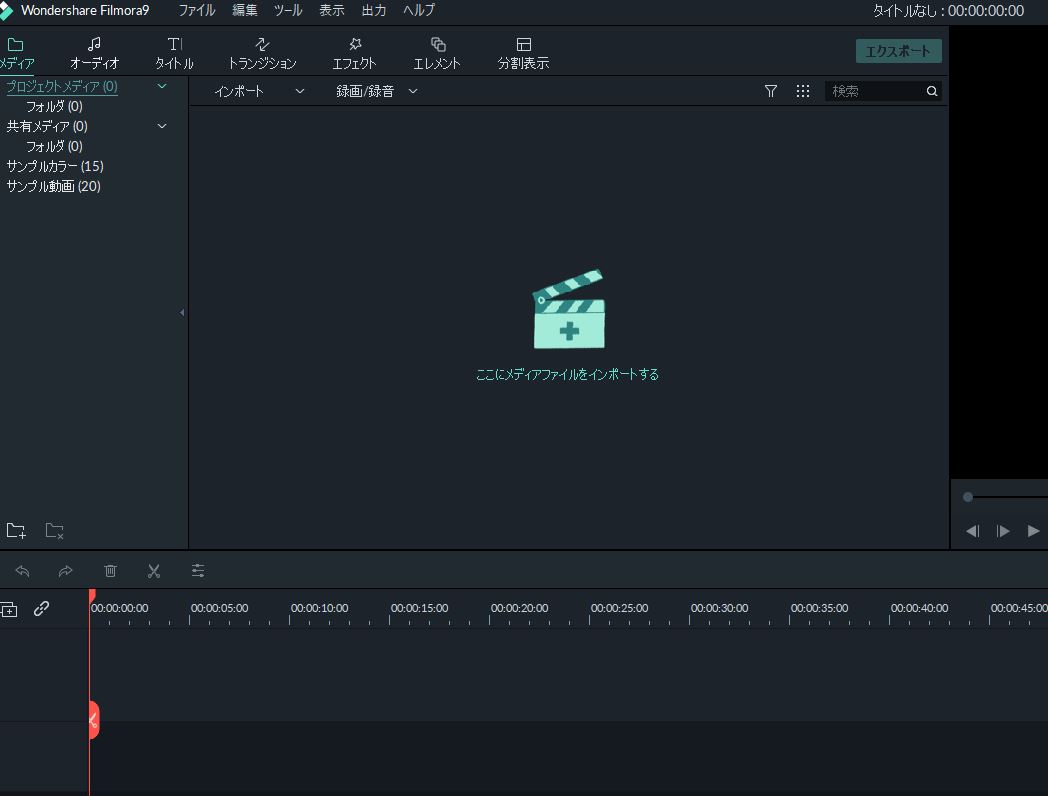Click the undo arrow icon
Viewport: 1048px width, 796px height.
[22, 571]
